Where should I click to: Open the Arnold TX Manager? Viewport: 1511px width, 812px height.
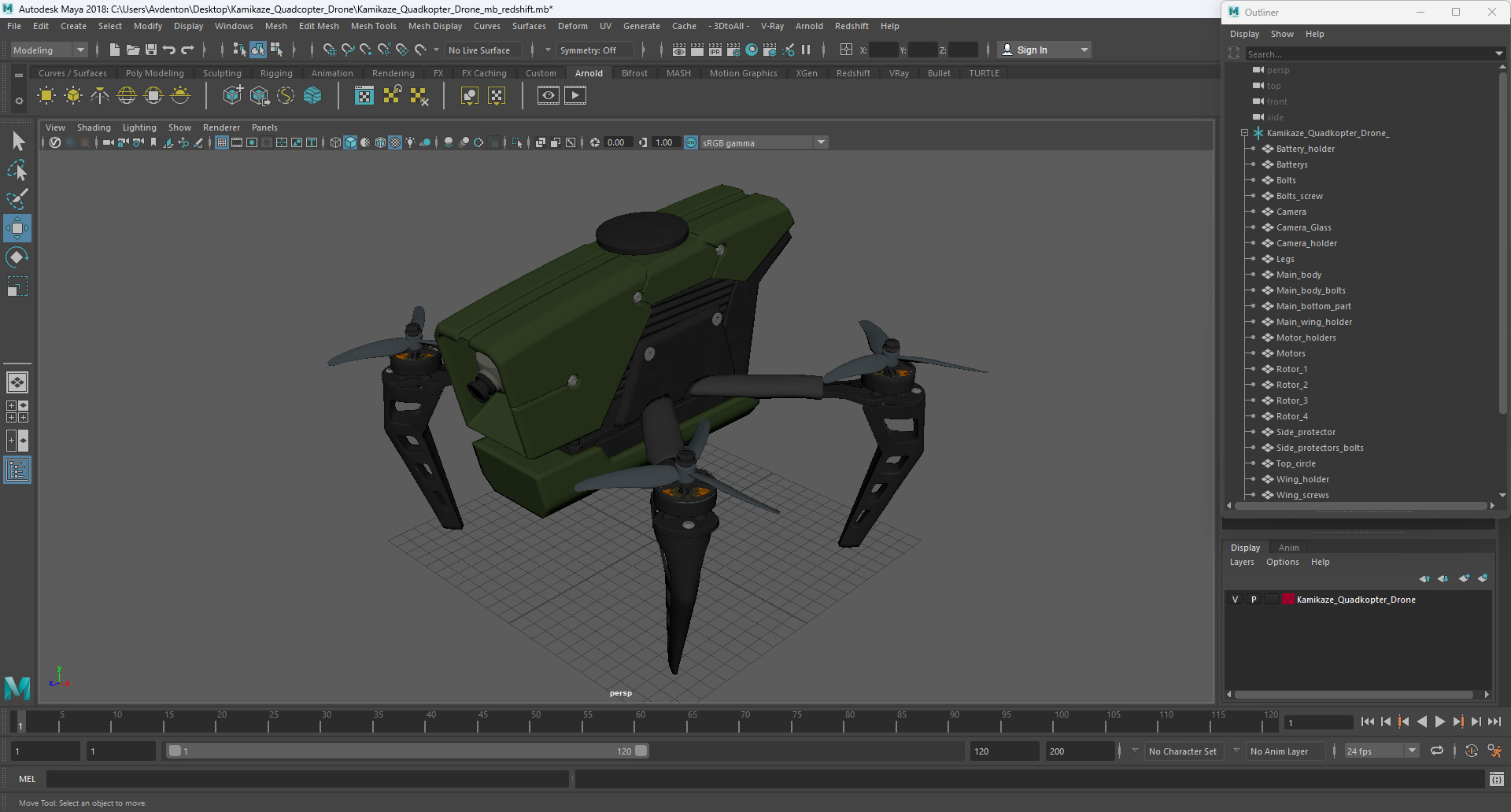[x=364, y=96]
